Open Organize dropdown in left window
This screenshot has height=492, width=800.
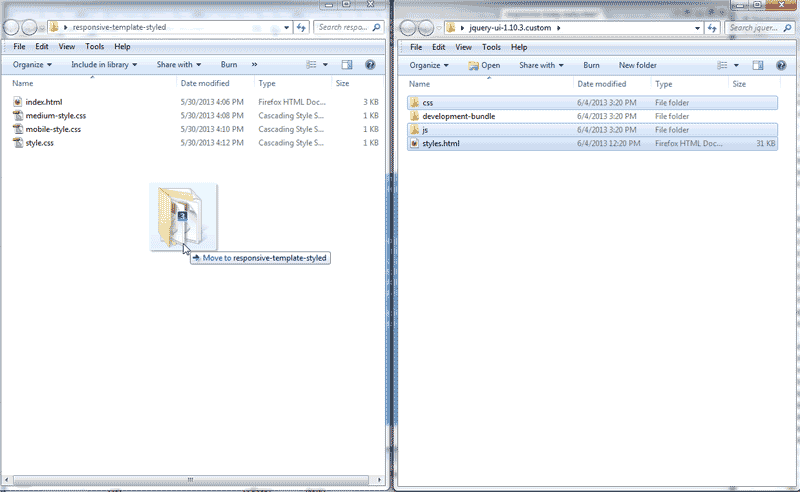tap(32, 64)
